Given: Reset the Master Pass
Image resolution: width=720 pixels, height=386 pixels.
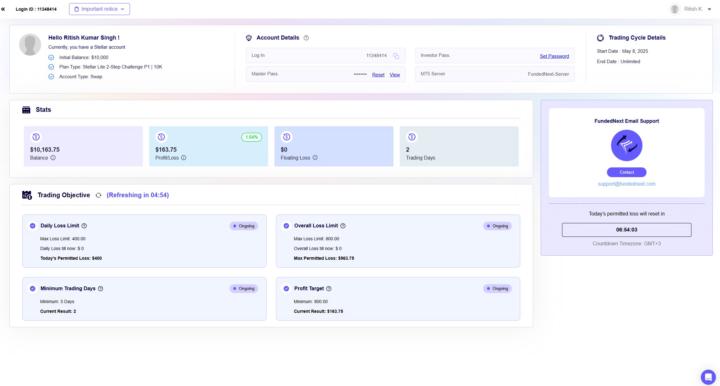Looking at the screenshot, I should point(378,75).
